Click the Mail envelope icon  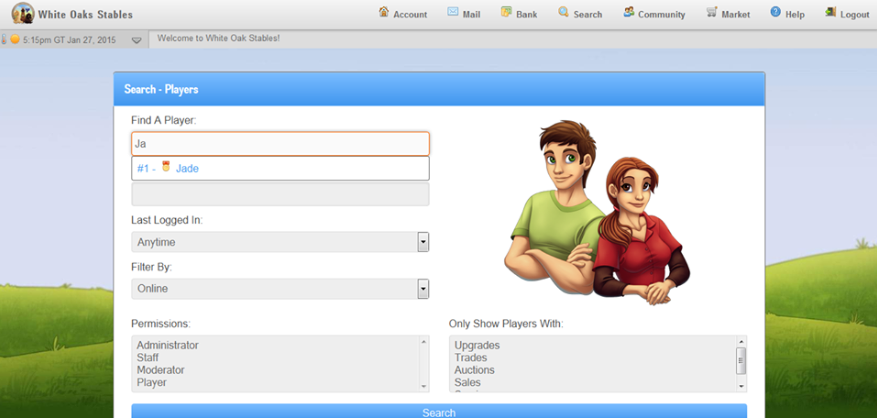point(453,12)
